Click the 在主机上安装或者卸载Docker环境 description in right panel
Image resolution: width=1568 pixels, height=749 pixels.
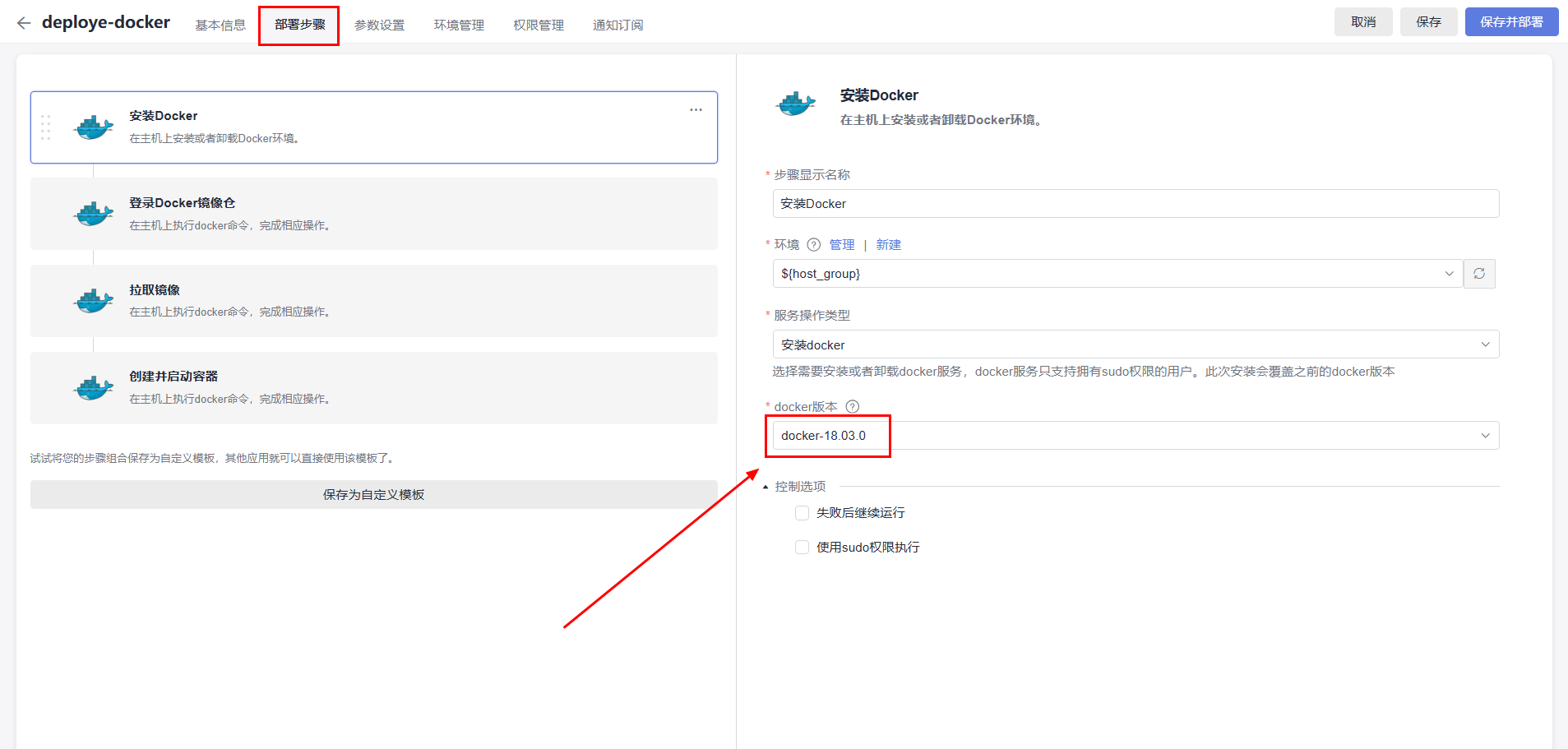point(941,120)
